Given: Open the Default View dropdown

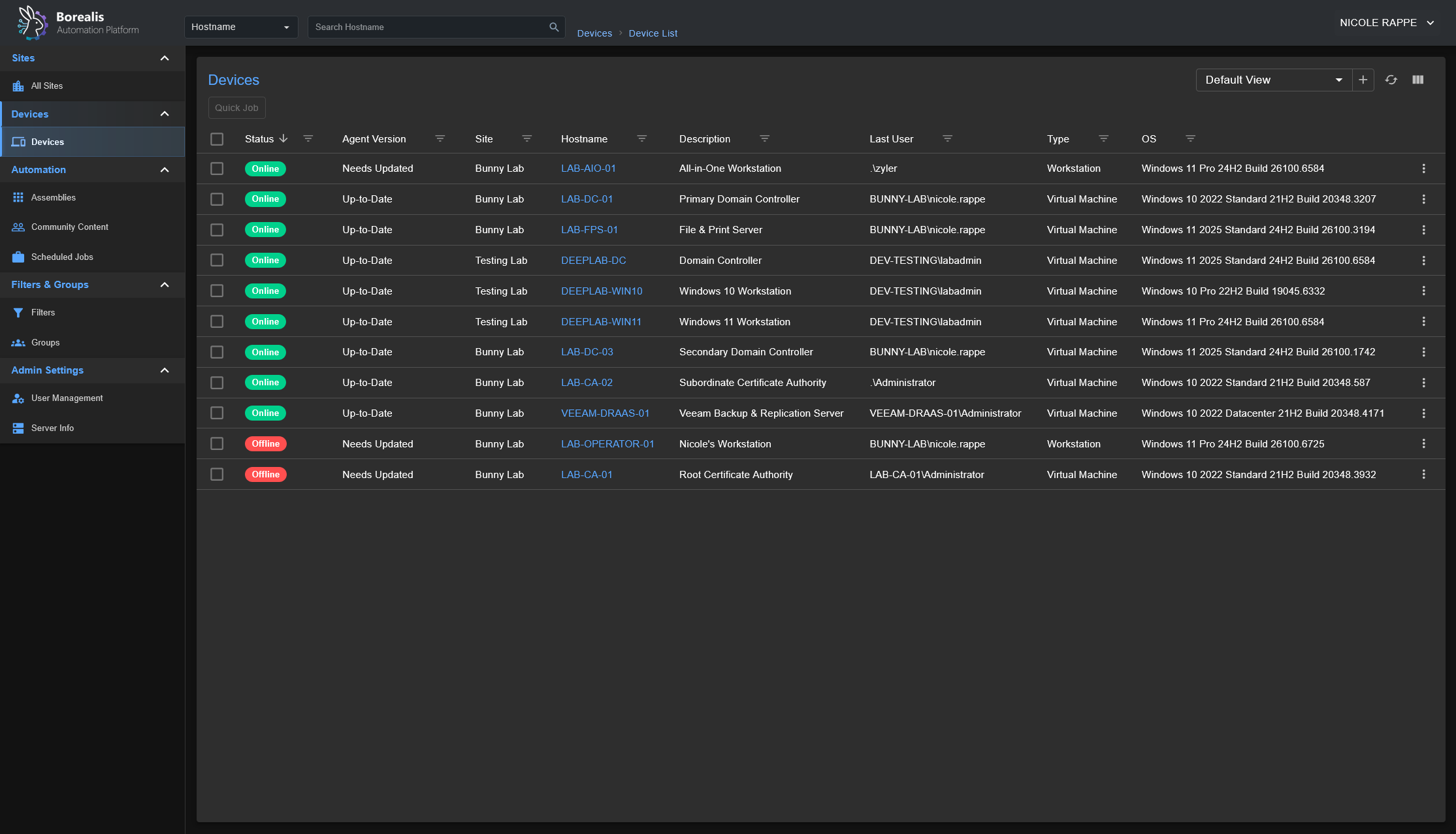Looking at the screenshot, I should [1272, 80].
